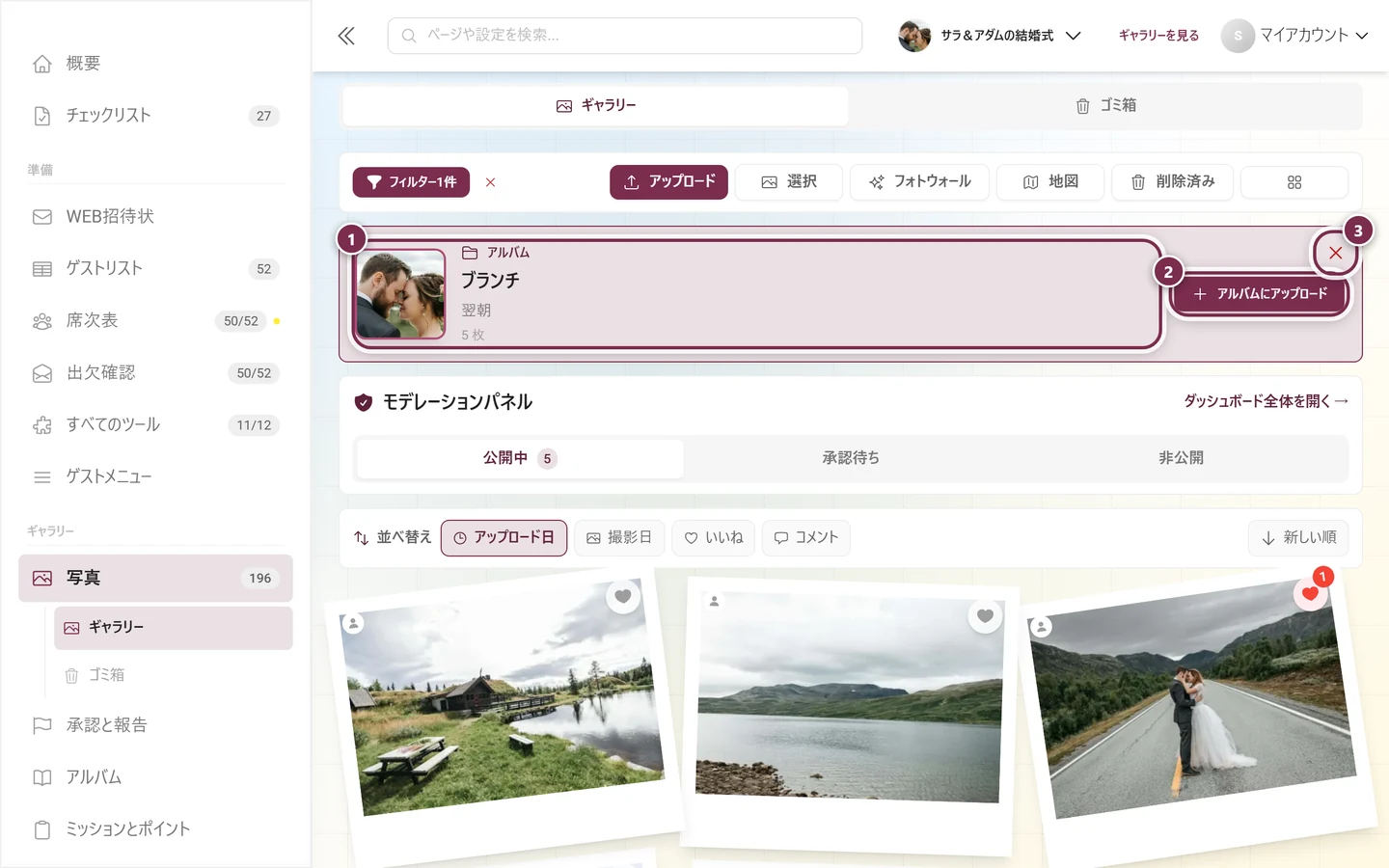
Task: Expand the マイアカウント menu
Action: tap(1295, 36)
